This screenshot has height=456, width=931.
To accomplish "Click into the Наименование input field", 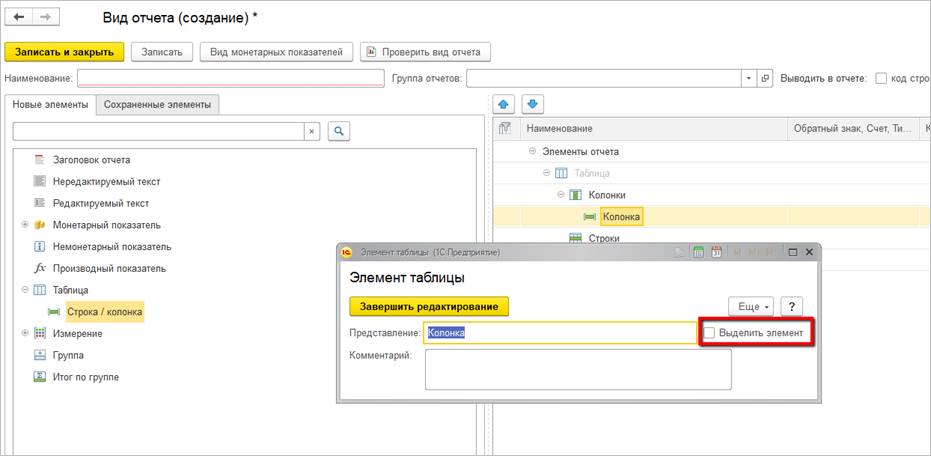I will [x=231, y=78].
